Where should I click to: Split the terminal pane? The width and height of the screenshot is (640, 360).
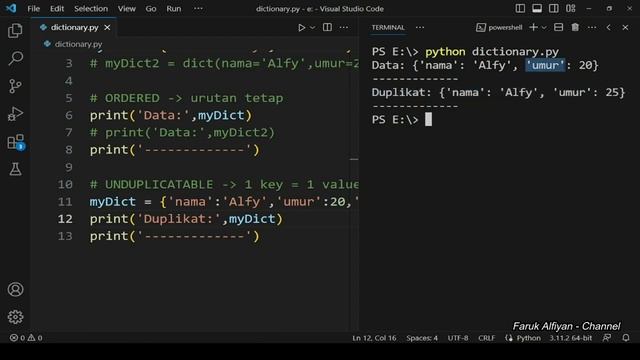coord(558,27)
